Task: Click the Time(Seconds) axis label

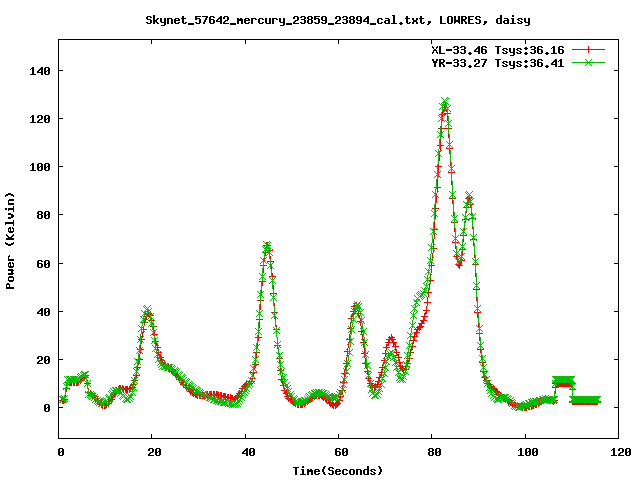Action: point(338,471)
